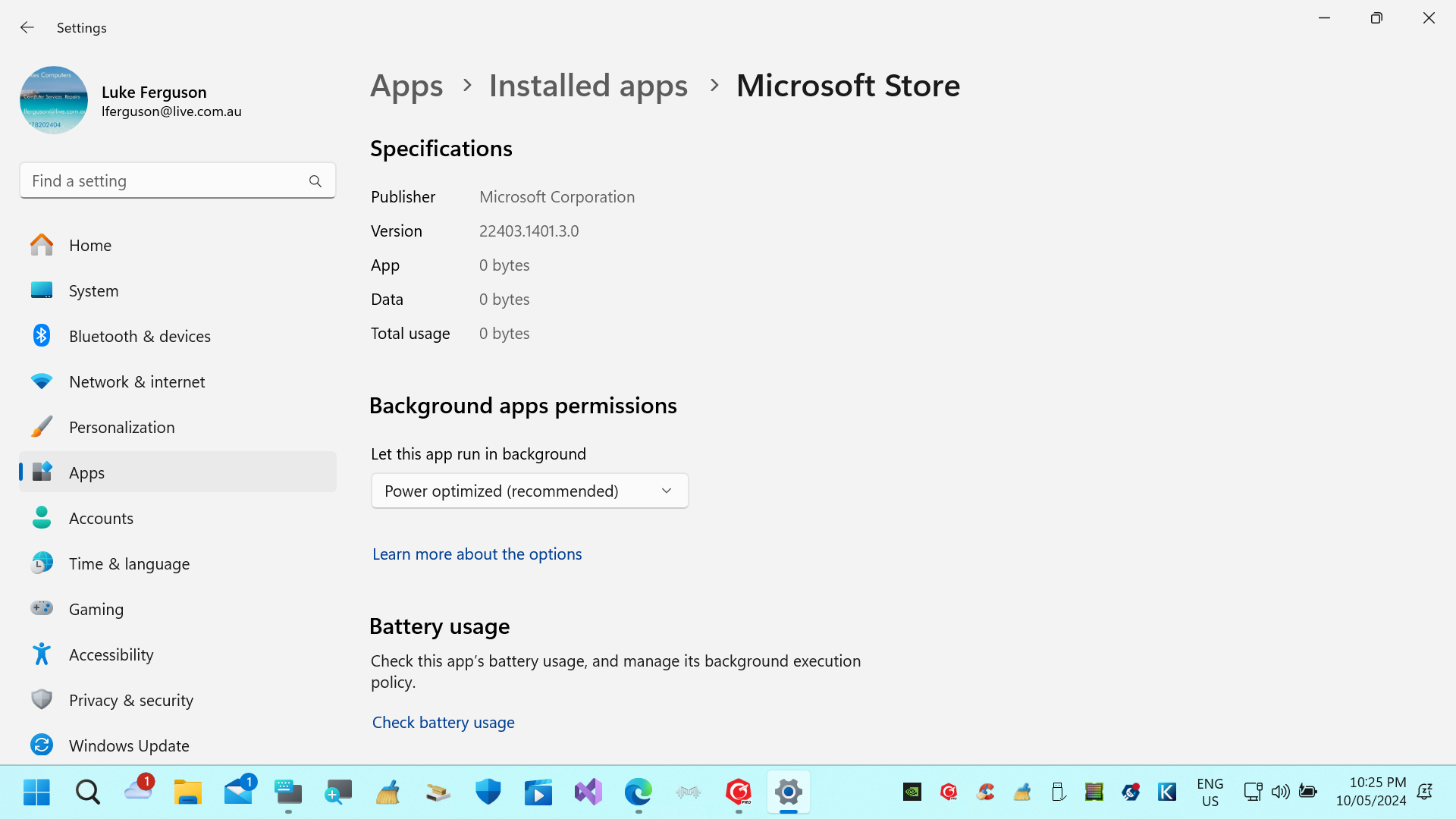Open the battery status tray icon
Viewport: 1456px width, 819px height.
pos(1308,792)
